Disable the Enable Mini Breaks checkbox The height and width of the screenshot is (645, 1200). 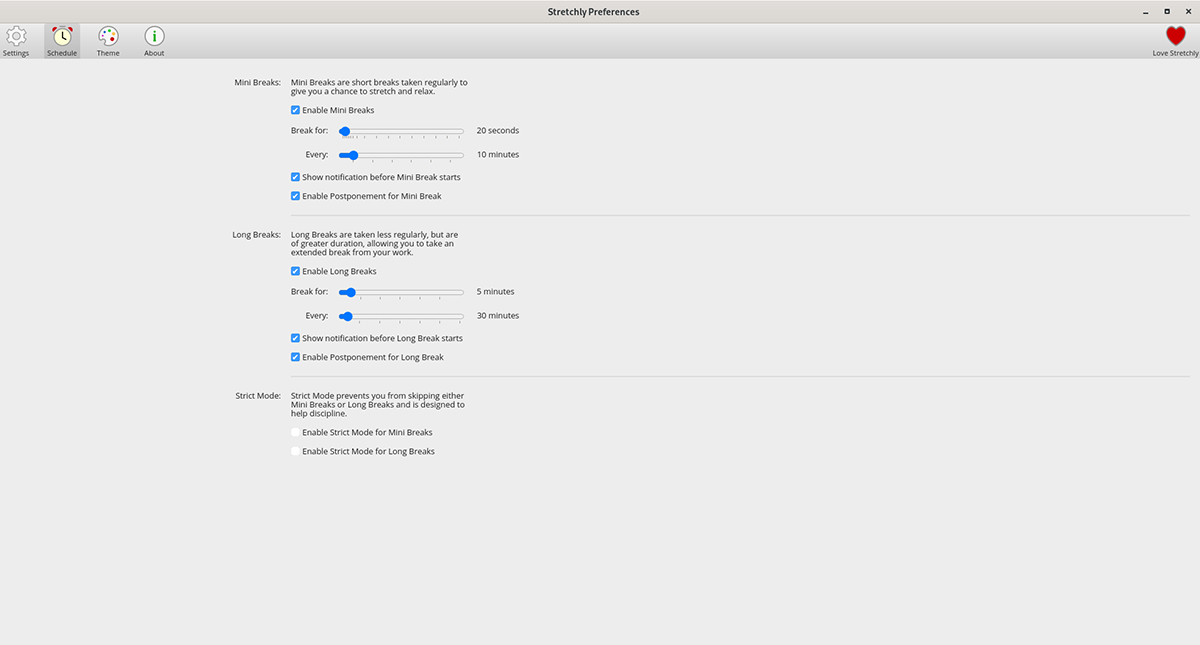point(295,110)
